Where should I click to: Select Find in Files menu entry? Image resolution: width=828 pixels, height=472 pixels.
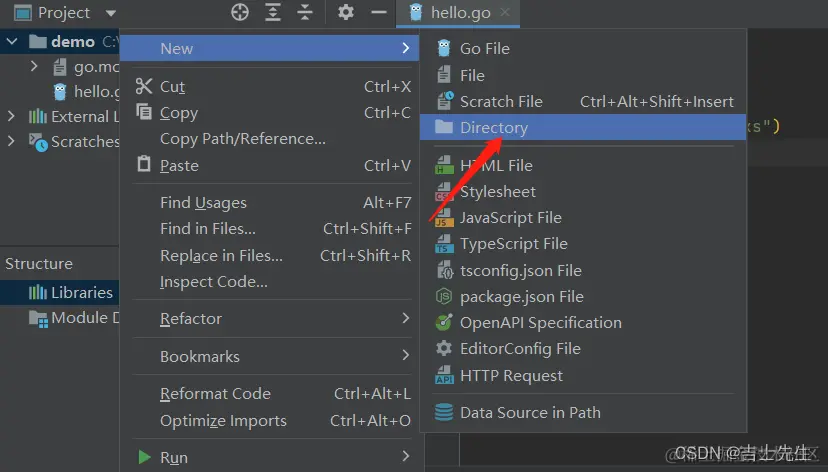tap(269, 229)
